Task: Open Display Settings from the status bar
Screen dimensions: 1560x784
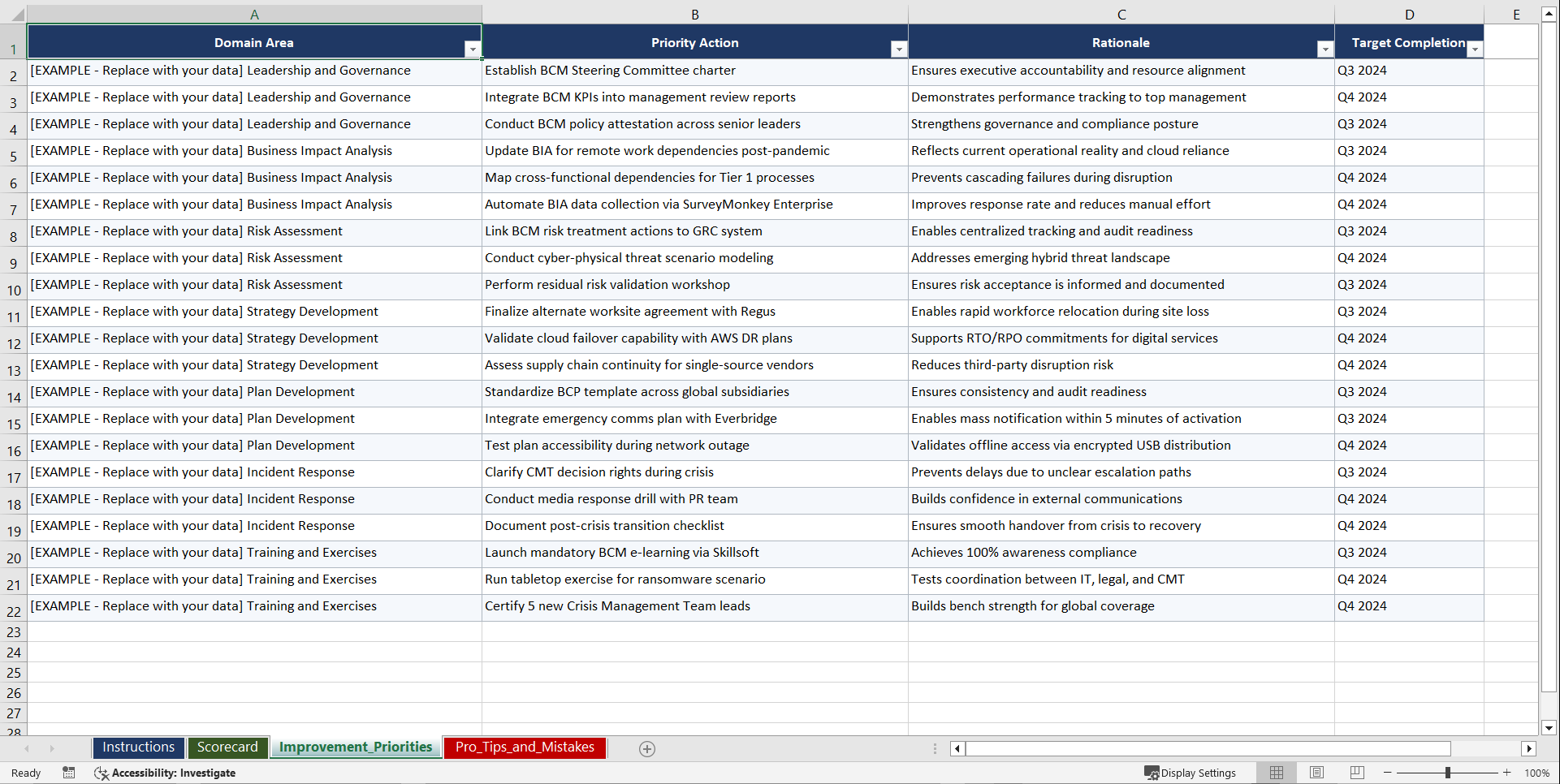Action: [x=1191, y=773]
